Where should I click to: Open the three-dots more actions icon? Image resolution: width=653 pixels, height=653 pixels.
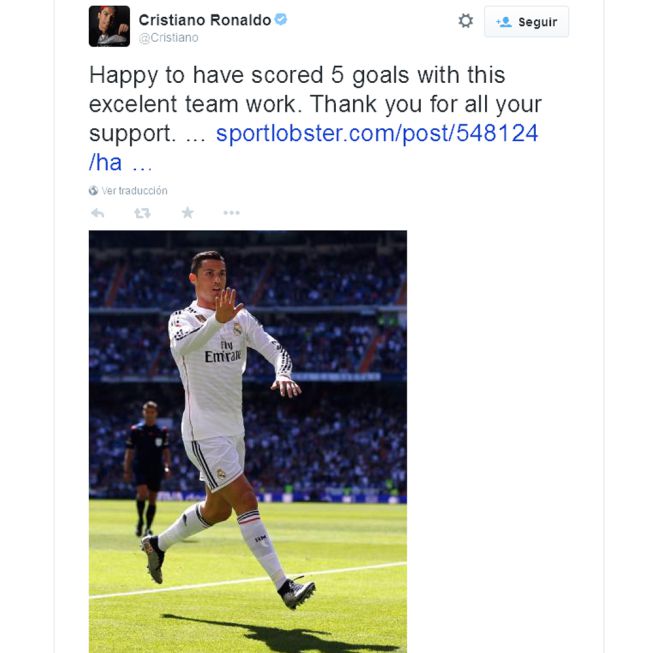pos(232,213)
